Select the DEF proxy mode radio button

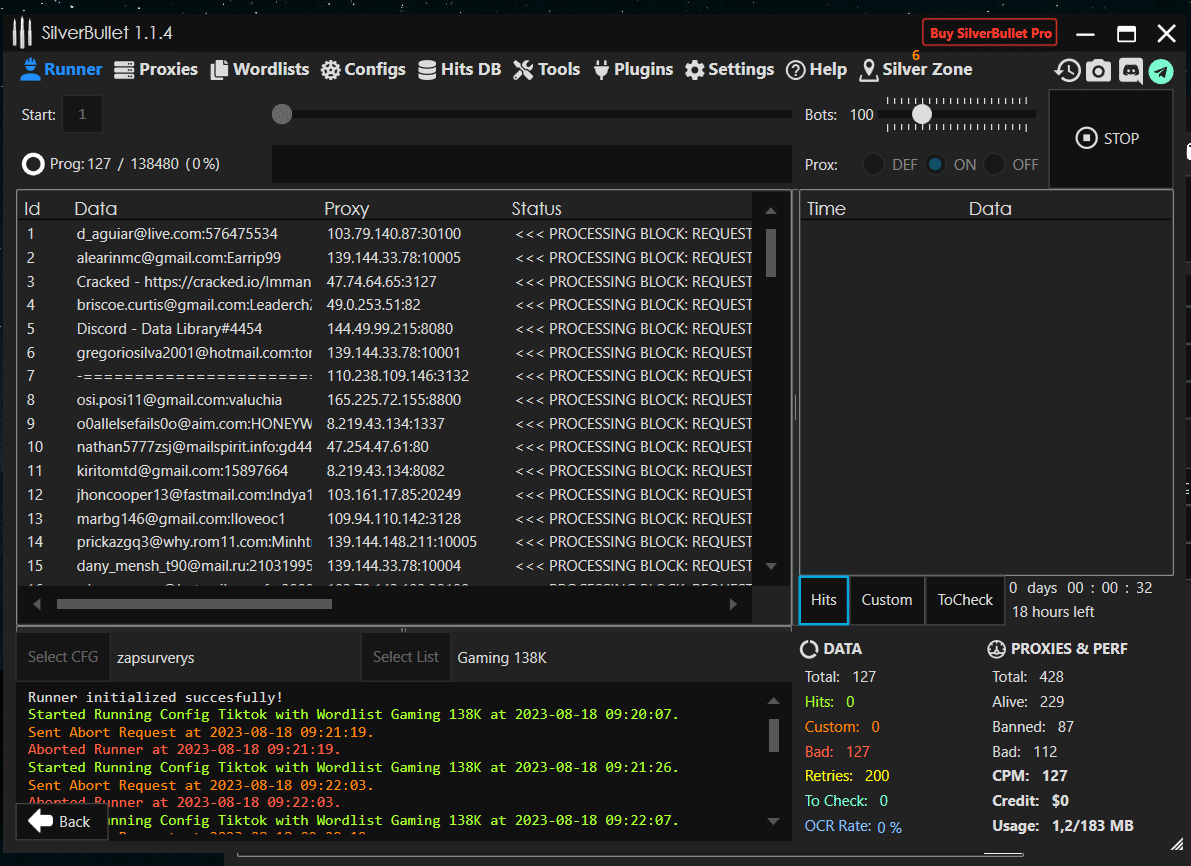(x=874, y=165)
